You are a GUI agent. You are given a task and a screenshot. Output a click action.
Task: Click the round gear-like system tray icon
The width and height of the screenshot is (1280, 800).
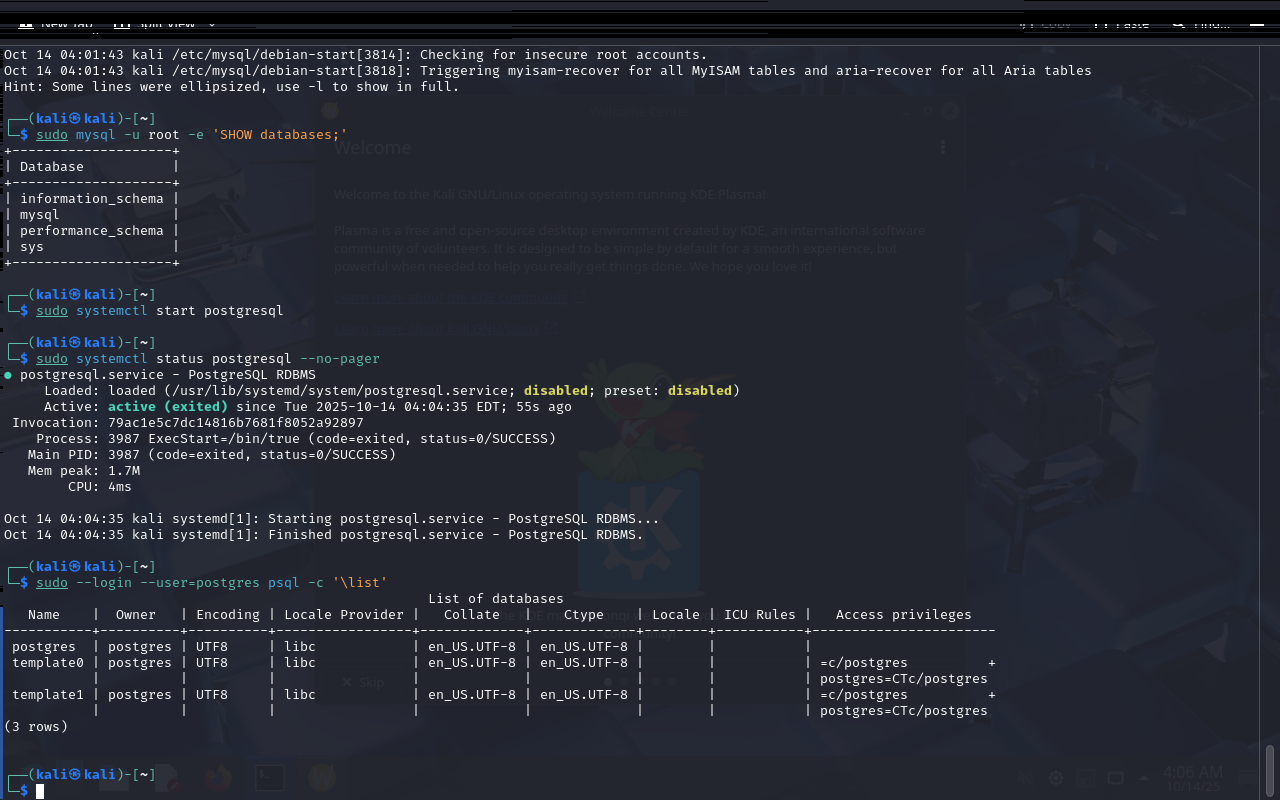1056,779
